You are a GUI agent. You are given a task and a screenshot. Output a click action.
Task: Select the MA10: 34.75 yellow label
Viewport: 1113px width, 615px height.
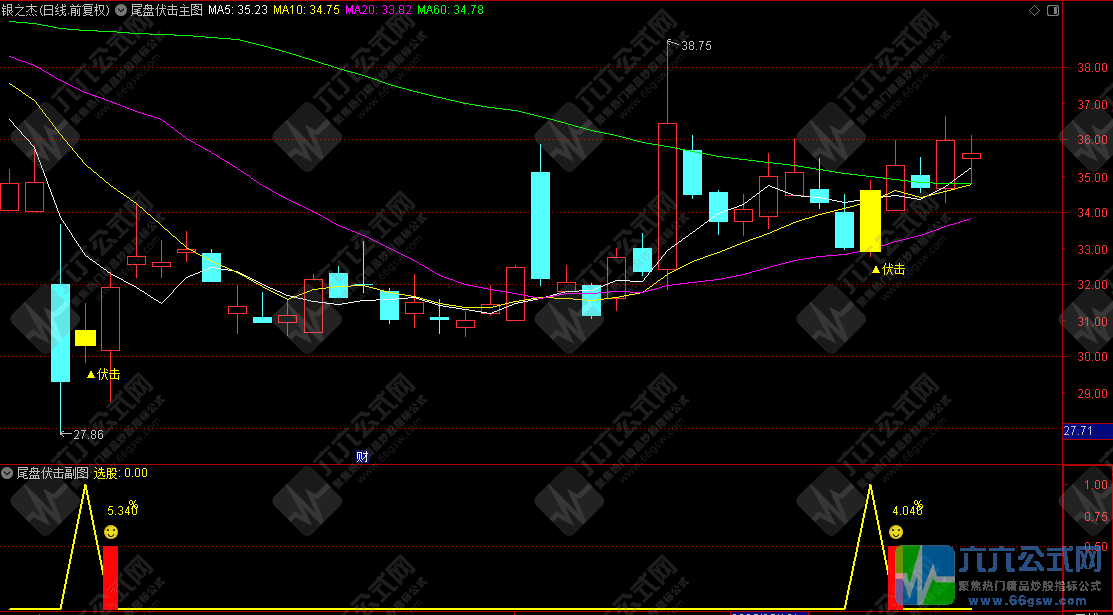[305, 9]
